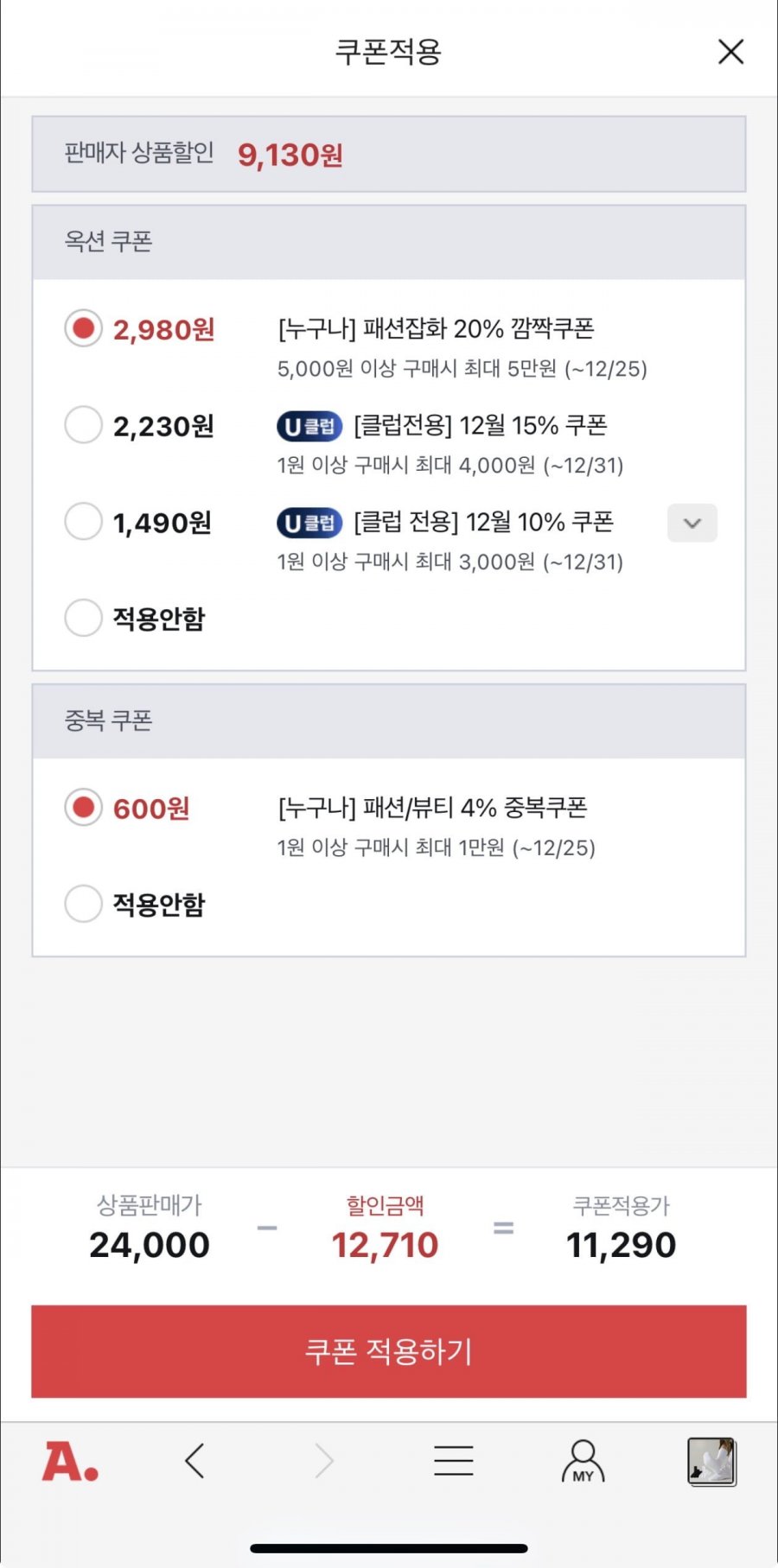Select the 600원 4% 중복쿠폰 radio
This screenshot has width=778, height=1568.
[x=84, y=808]
